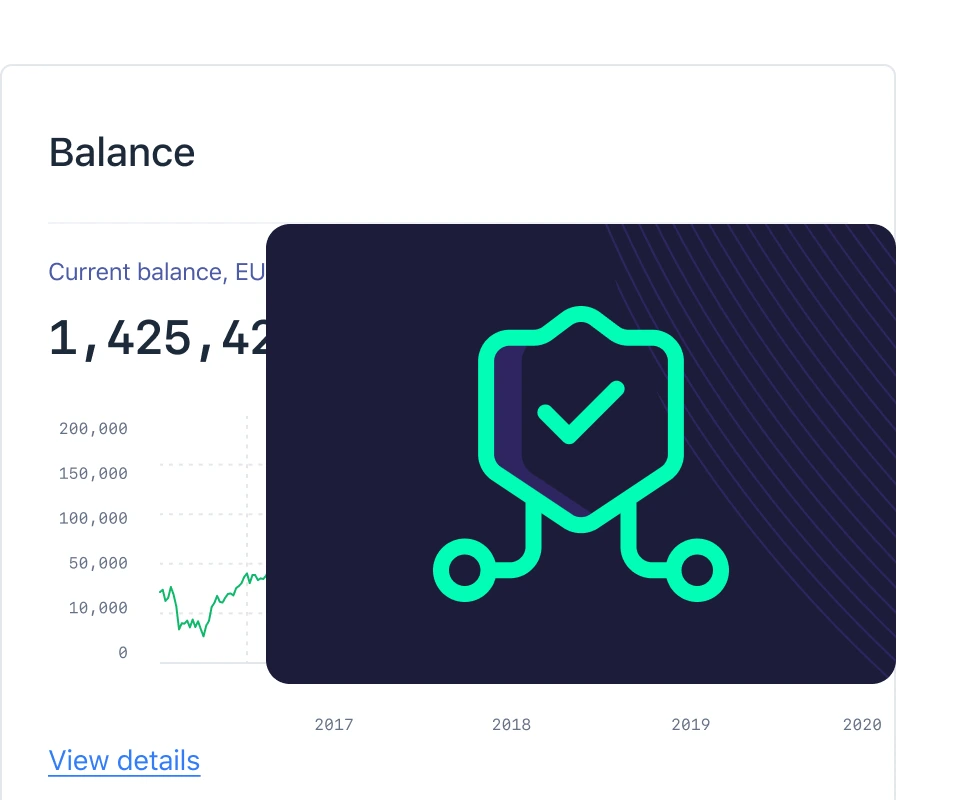The width and height of the screenshot is (960, 800).
Task: Select the 2018 timeline label
Action: click(x=511, y=724)
